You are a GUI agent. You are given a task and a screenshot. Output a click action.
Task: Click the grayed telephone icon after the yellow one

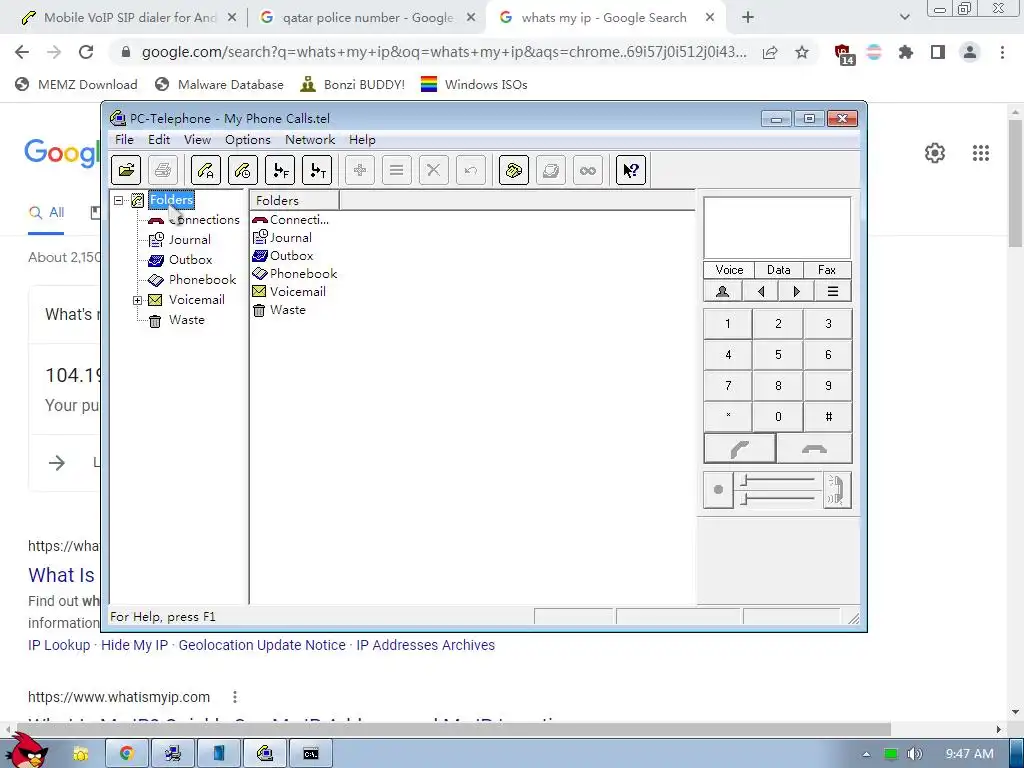coord(551,170)
